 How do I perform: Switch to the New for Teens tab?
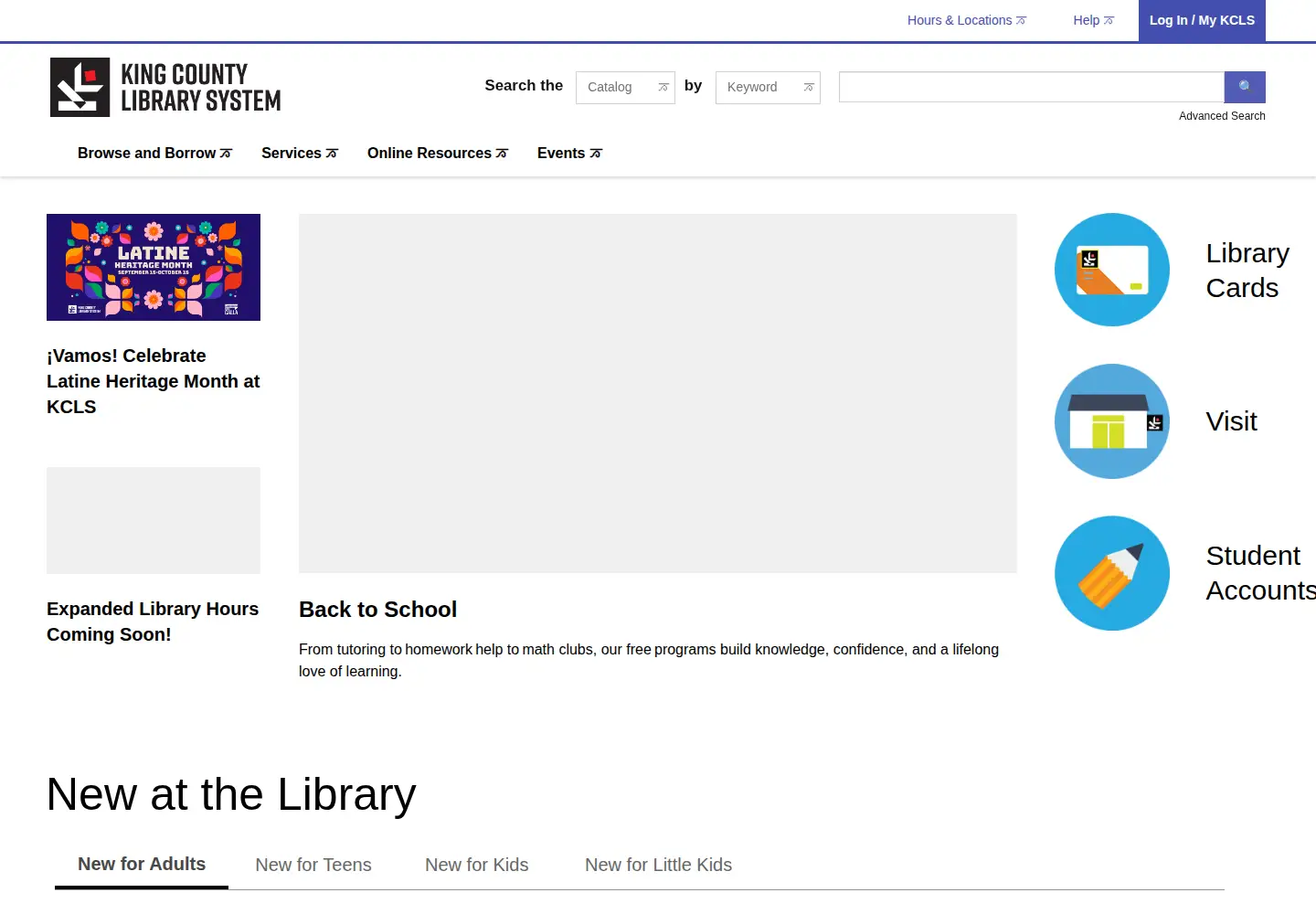(313, 865)
